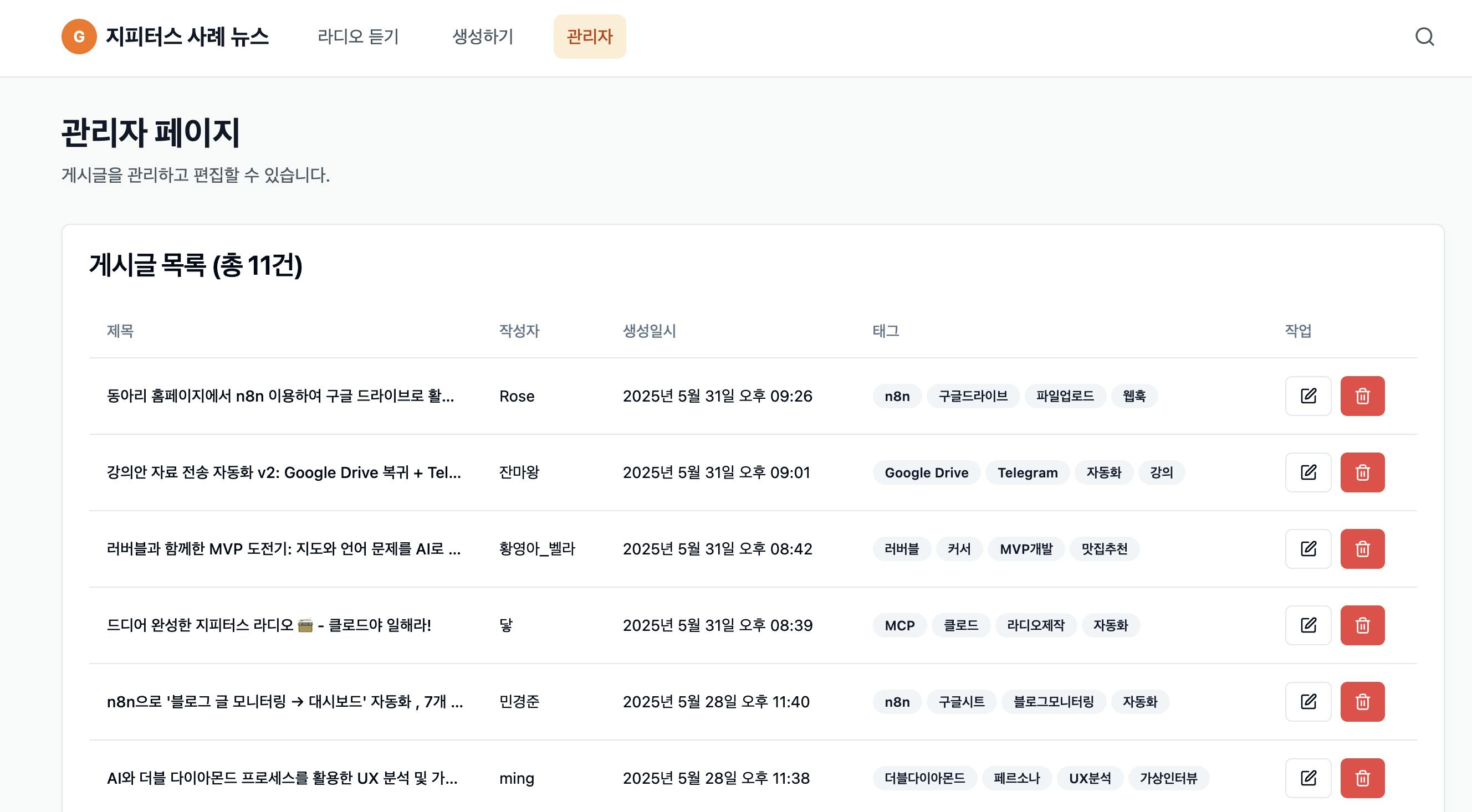This screenshot has height=812, width=1472.
Task: Delete the 잔마왕 Google Drive post
Action: pos(1362,472)
